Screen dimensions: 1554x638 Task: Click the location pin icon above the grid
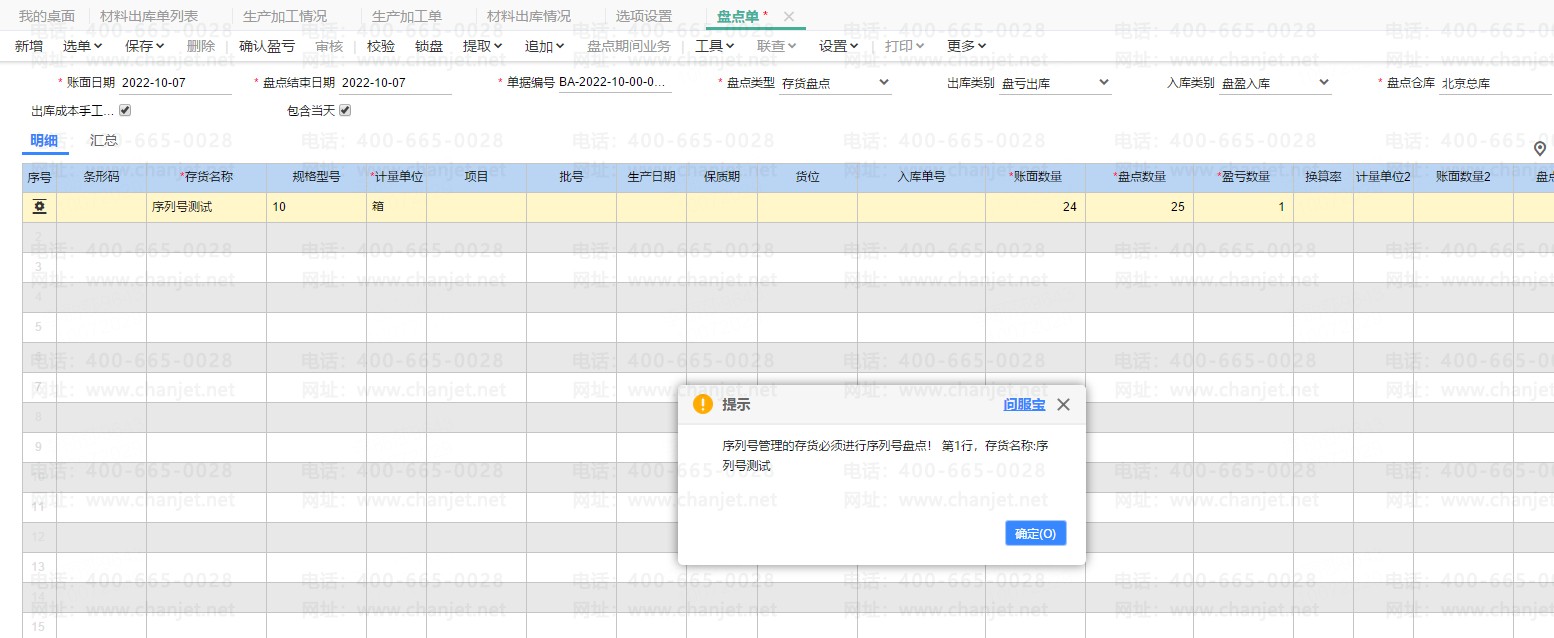click(1540, 148)
